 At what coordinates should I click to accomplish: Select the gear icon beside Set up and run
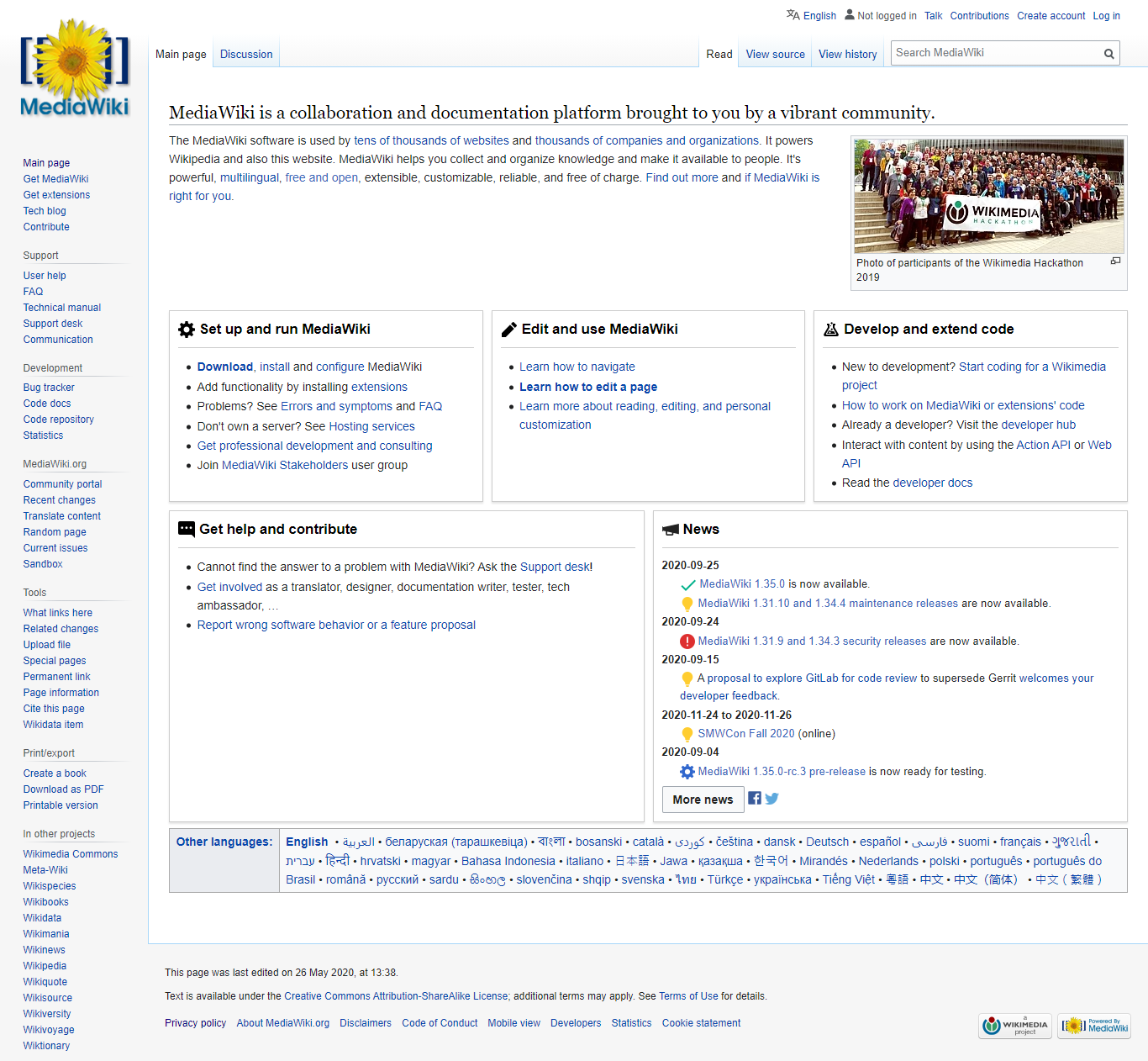(x=186, y=329)
